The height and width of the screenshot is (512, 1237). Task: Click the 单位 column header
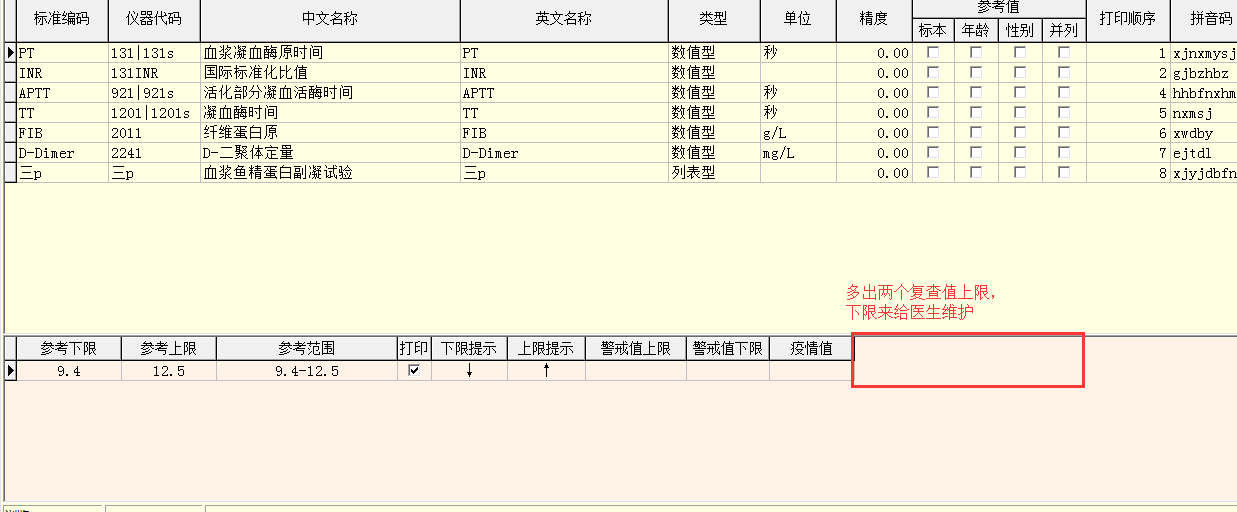[798, 19]
